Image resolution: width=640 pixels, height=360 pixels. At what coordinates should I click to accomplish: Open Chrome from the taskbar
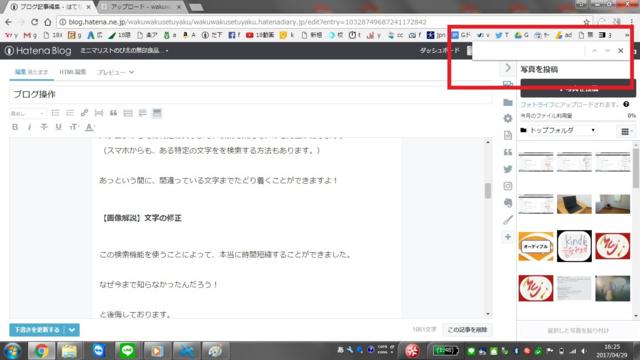[x=41, y=351]
